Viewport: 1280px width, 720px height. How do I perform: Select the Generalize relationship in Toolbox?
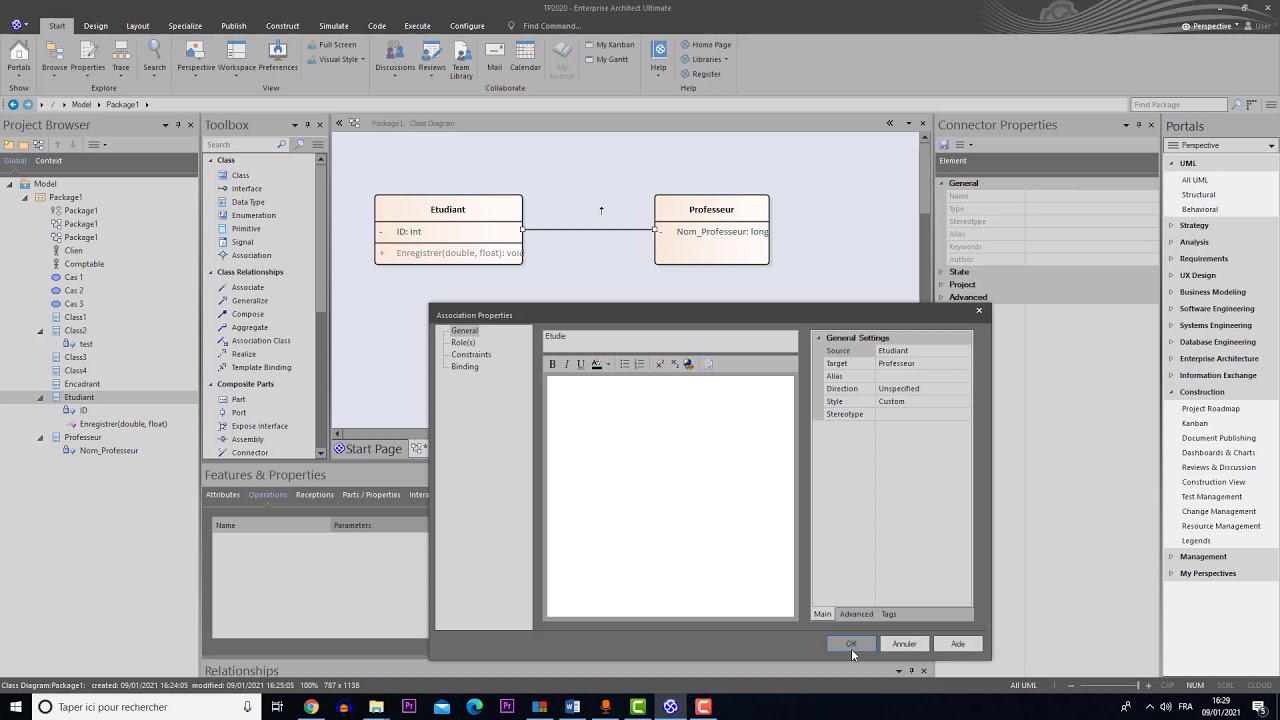point(249,300)
